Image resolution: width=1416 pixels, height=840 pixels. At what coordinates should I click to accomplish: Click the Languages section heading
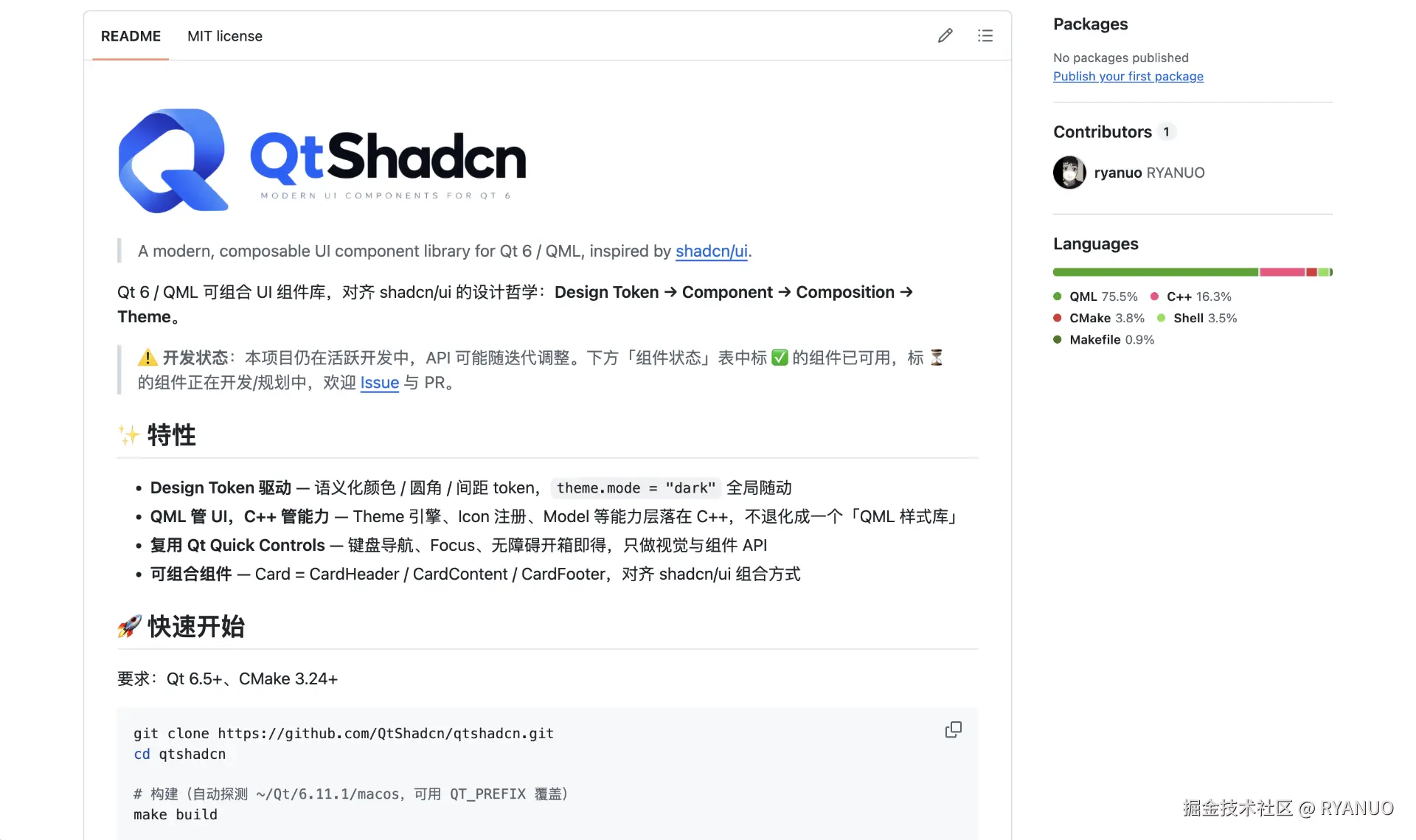(1096, 243)
